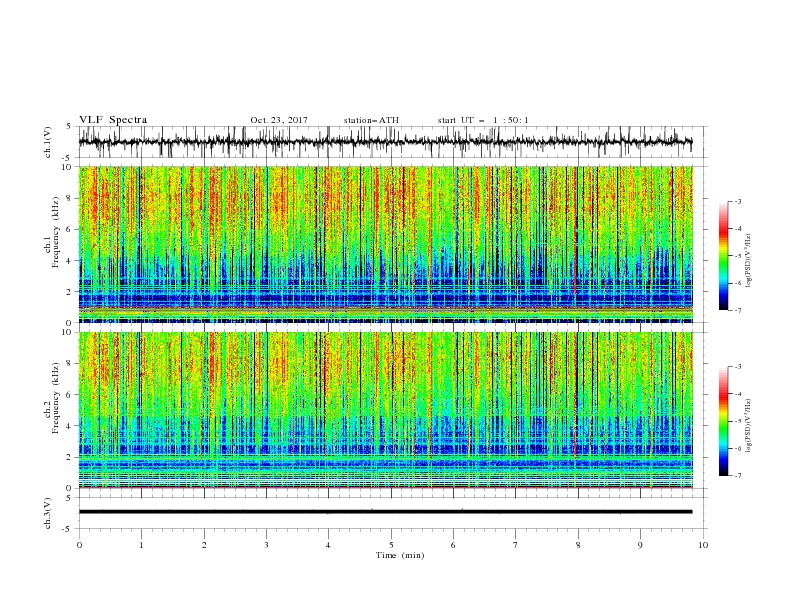The width and height of the screenshot is (792, 612).
Task: Click the ch.1 Frequency (kHz) axis label
Action: click(x=52, y=233)
